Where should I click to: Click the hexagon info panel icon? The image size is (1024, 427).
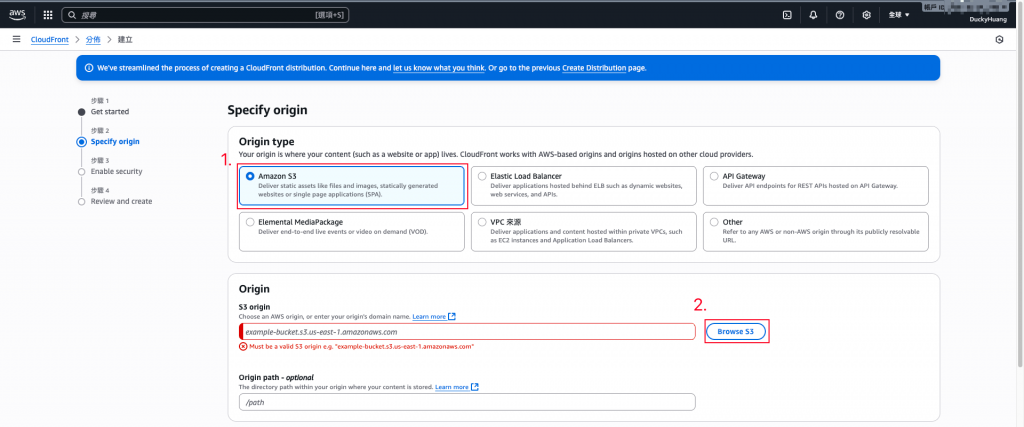pos(999,40)
